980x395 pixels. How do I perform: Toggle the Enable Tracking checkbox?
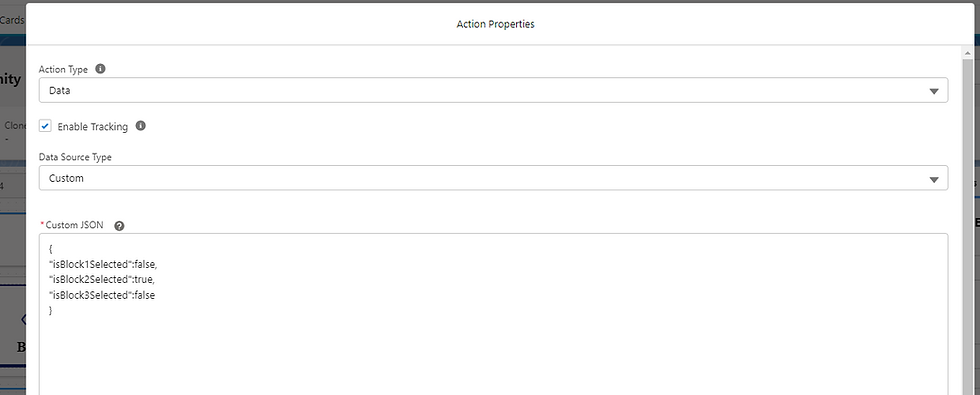coord(45,126)
